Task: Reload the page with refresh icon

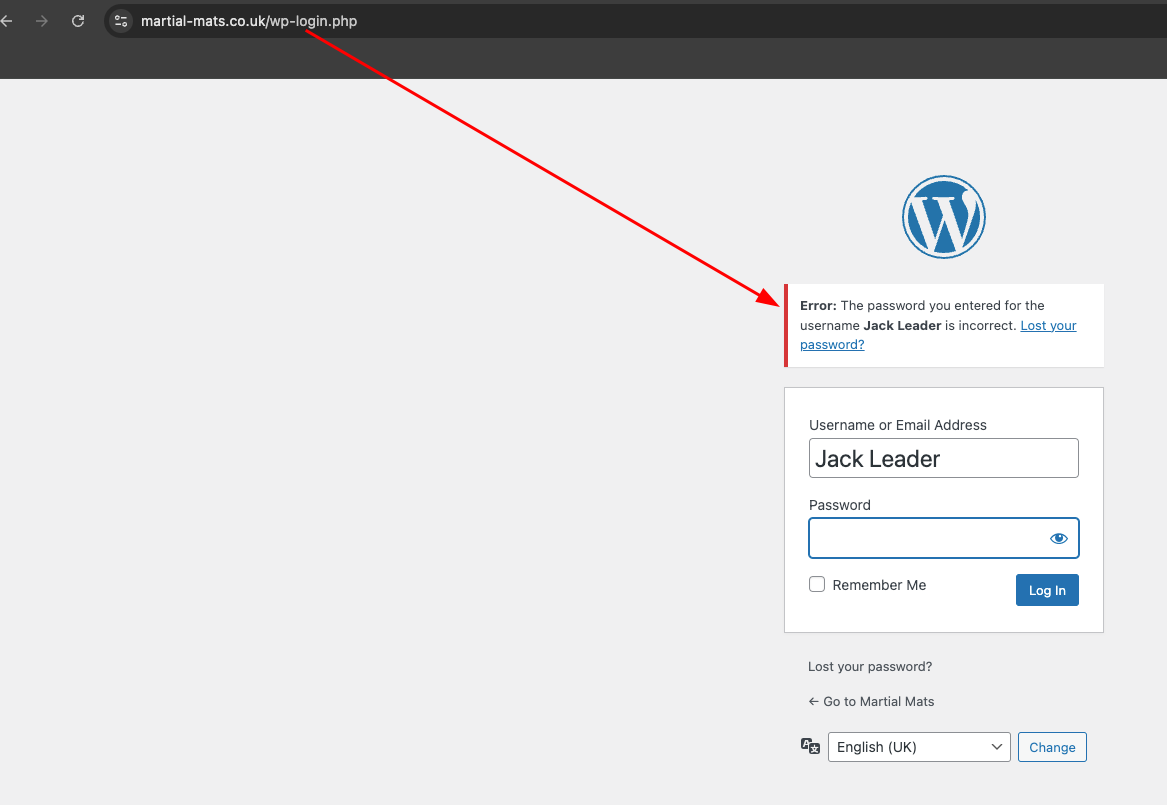Action: 77,21
